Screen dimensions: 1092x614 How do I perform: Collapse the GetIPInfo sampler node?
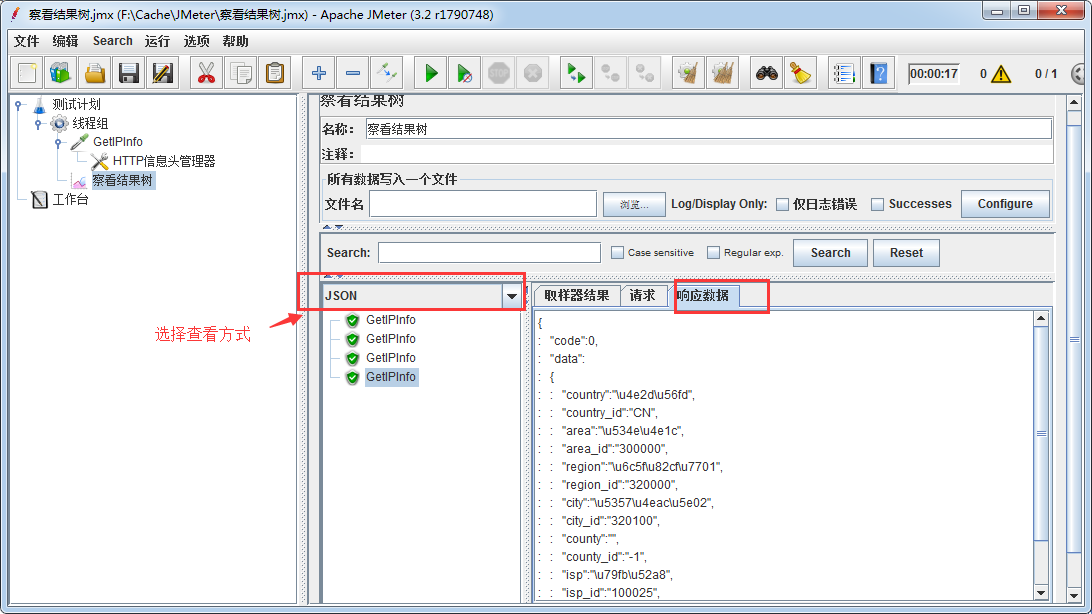[x=58, y=143]
